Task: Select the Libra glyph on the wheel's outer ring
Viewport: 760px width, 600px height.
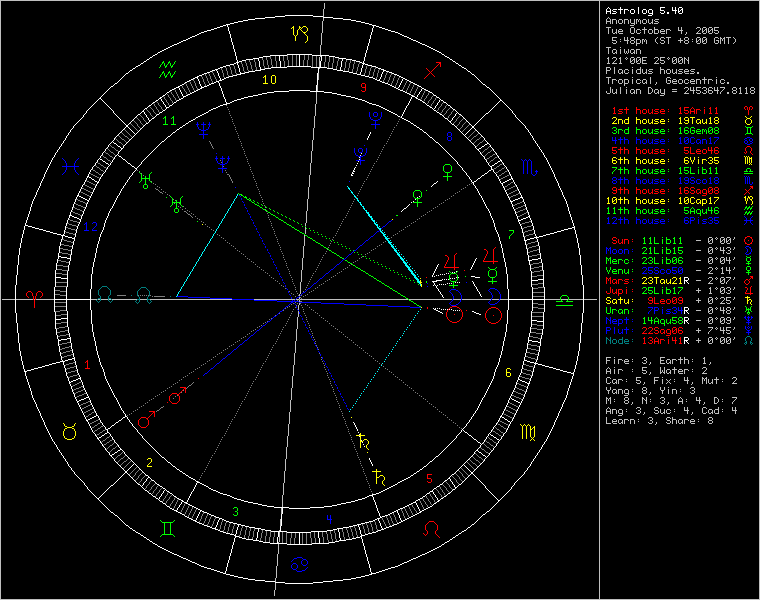Action: (x=564, y=300)
